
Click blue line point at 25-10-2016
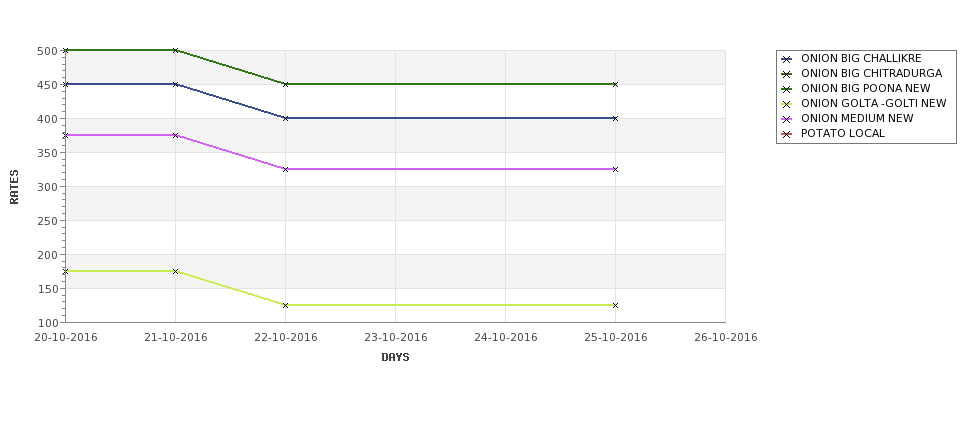[x=616, y=118]
